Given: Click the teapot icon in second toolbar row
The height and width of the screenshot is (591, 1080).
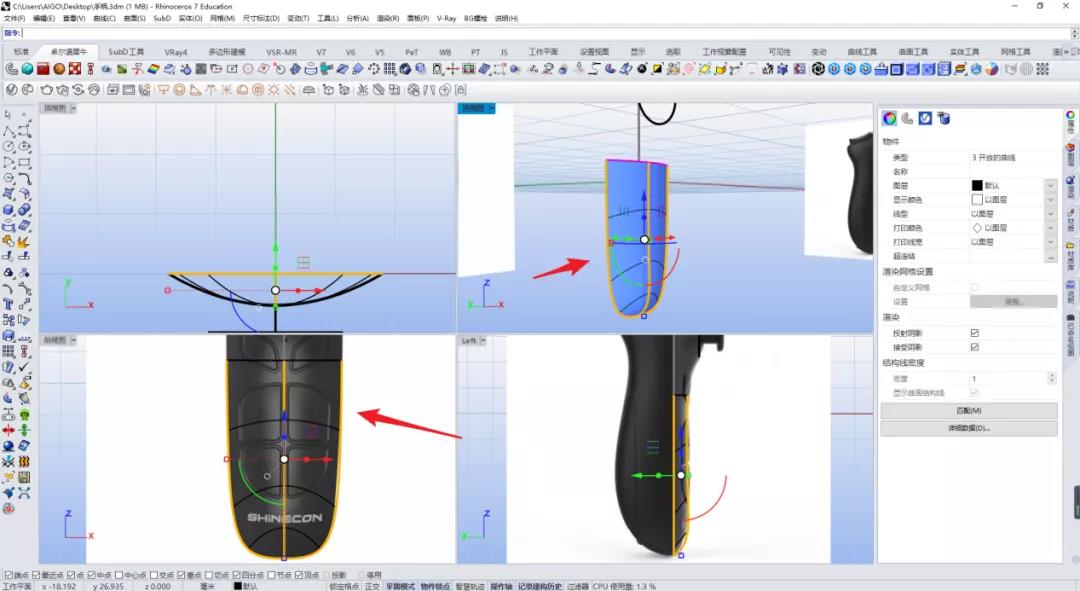Looking at the screenshot, I should pos(47,90).
